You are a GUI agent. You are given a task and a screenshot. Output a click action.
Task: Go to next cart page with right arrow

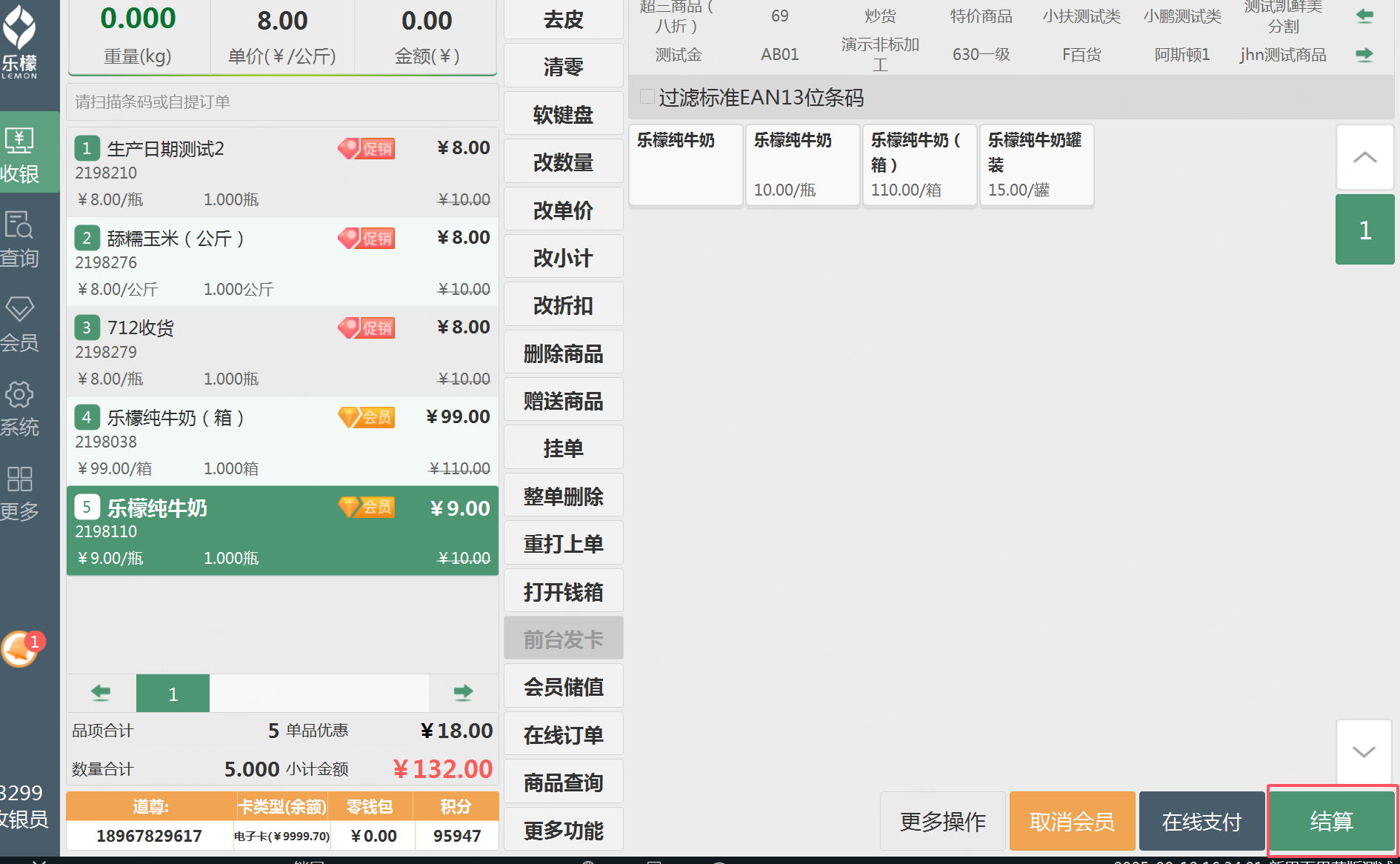[x=463, y=694]
